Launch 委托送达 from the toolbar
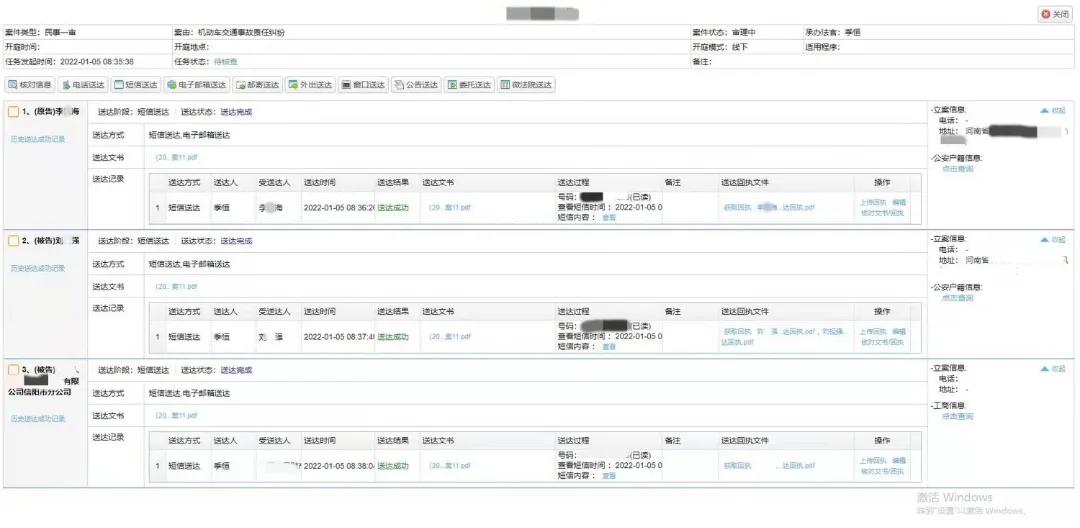Viewport: 1080px width, 528px height. pyautogui.click(x=468, y=85)
